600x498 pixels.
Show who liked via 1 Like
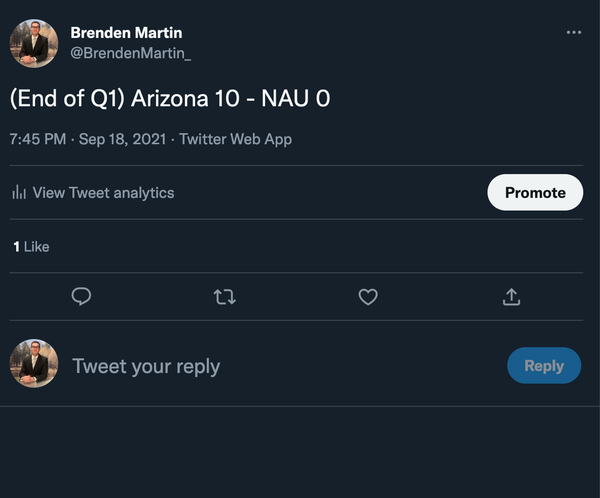pyautogui.click(x=31, y=246)
